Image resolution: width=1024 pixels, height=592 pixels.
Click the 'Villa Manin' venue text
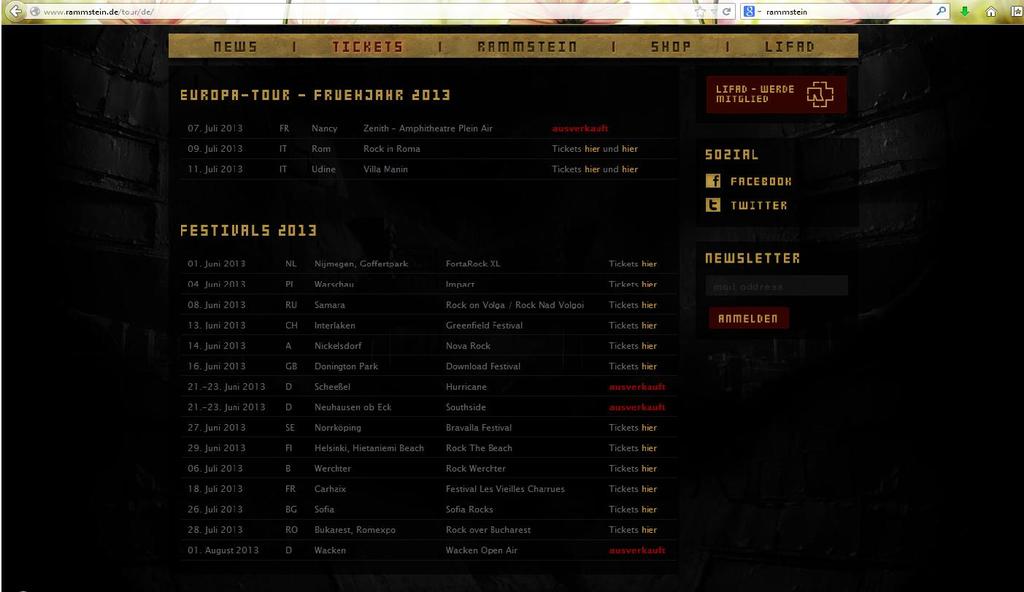[x=385, y=169]
